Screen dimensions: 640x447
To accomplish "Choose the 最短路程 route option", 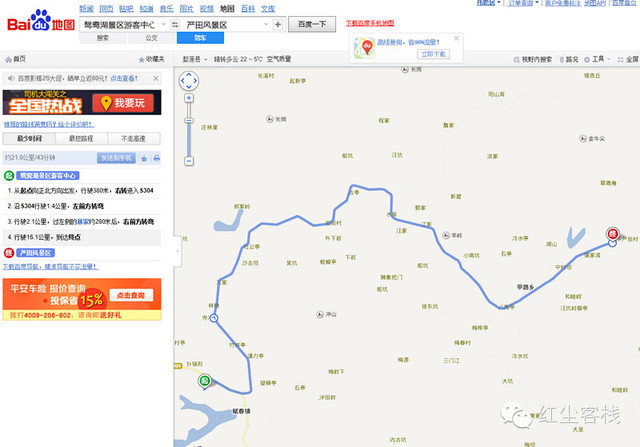I will click(x=81, y=139).
